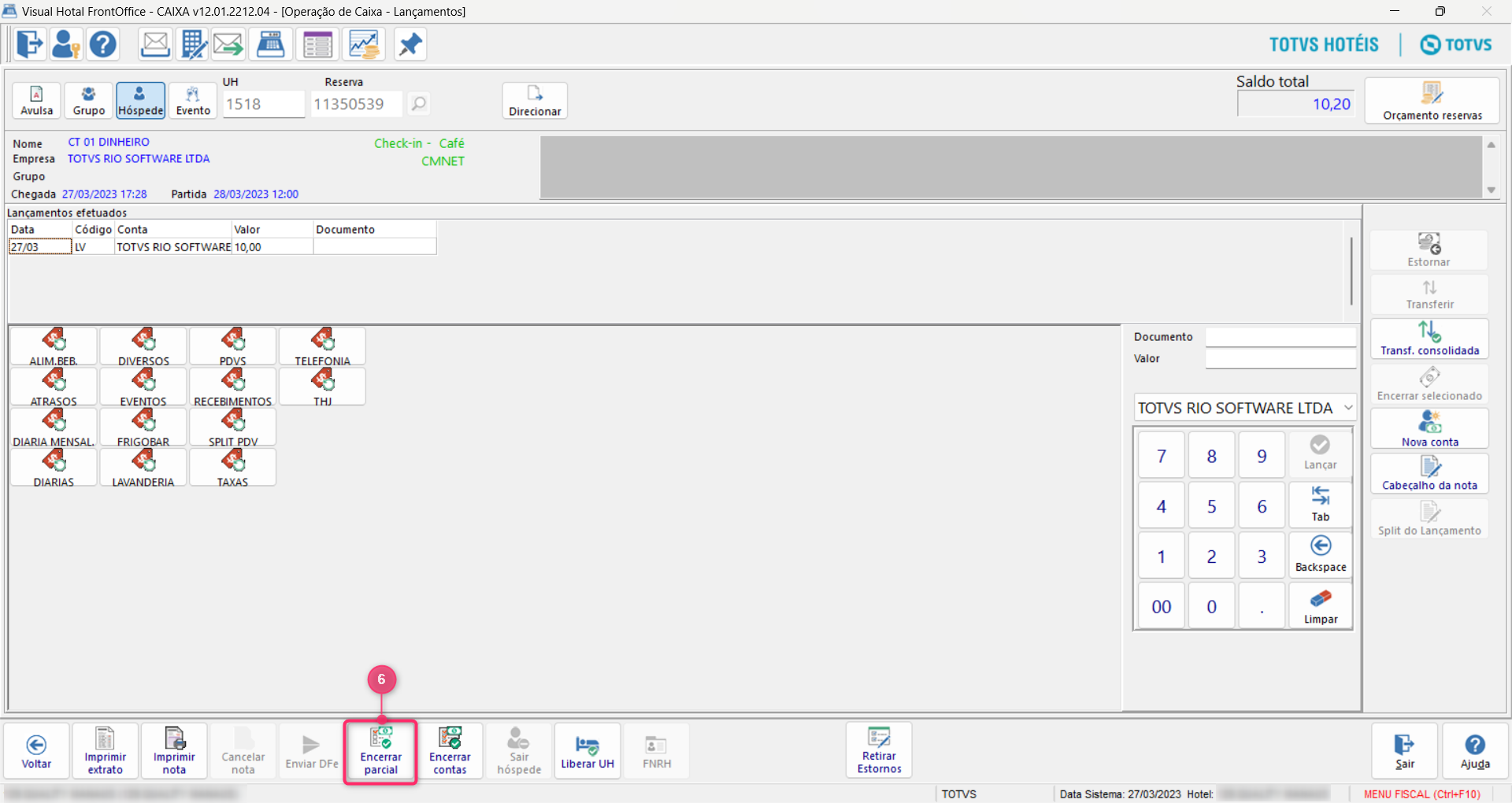The width and height of the screenshot is (1512, 803).
Task: Click the envelope icon in top toolbar
Action: click(155, 44)
